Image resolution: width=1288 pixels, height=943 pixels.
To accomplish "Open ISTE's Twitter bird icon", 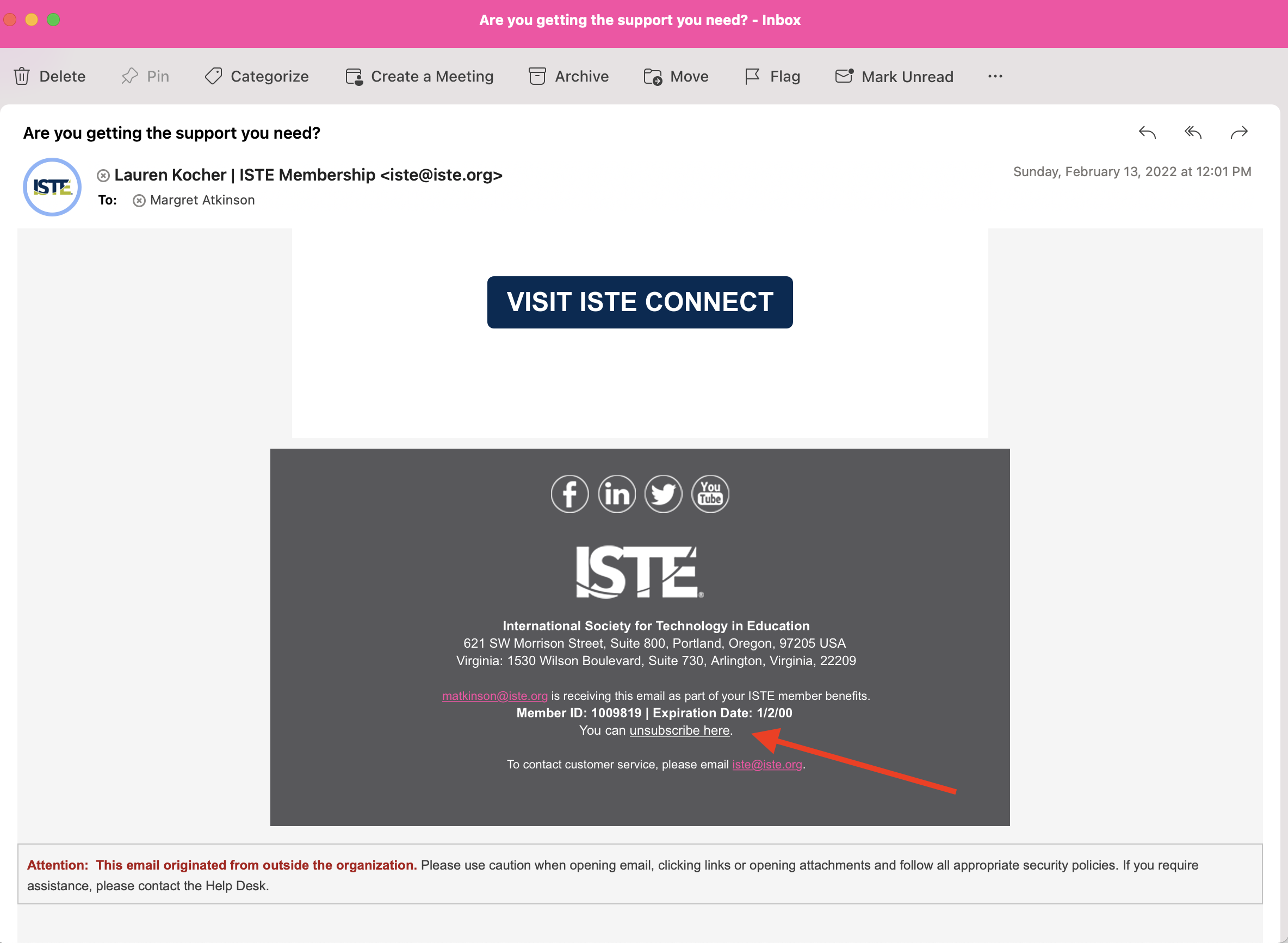I will (664, 494).
